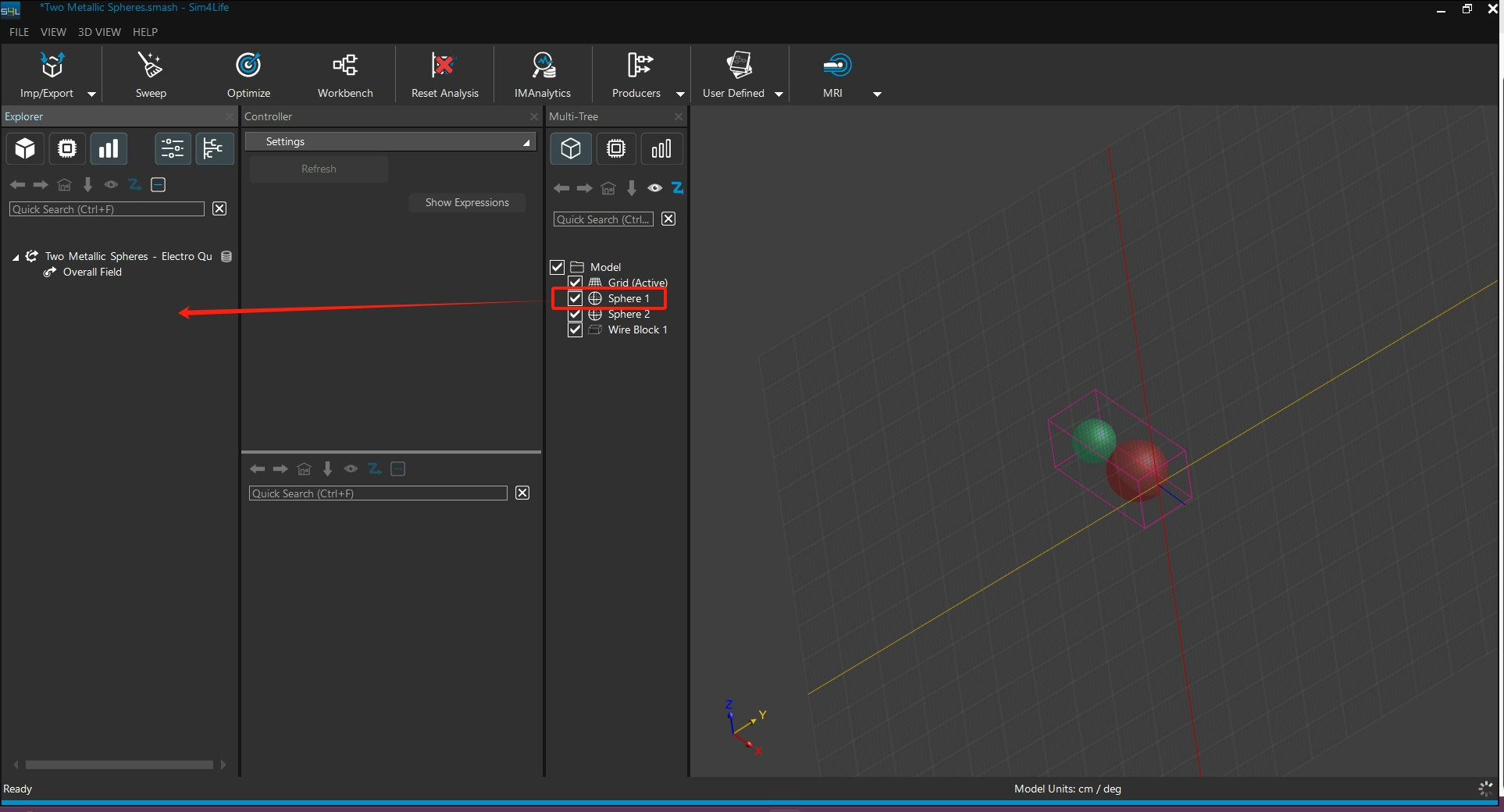Click the Multi-Tree model cube icon
The width and height of the screenshot is (1504, 812).
(x=571, y=148)
